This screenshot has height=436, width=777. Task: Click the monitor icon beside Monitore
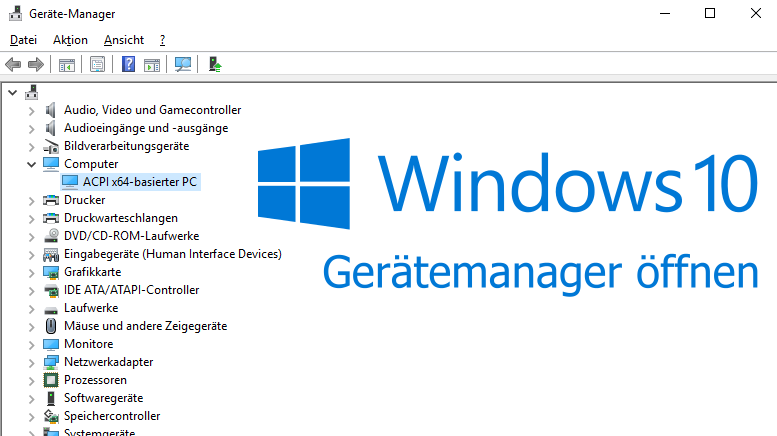click(x=51, y=344)
